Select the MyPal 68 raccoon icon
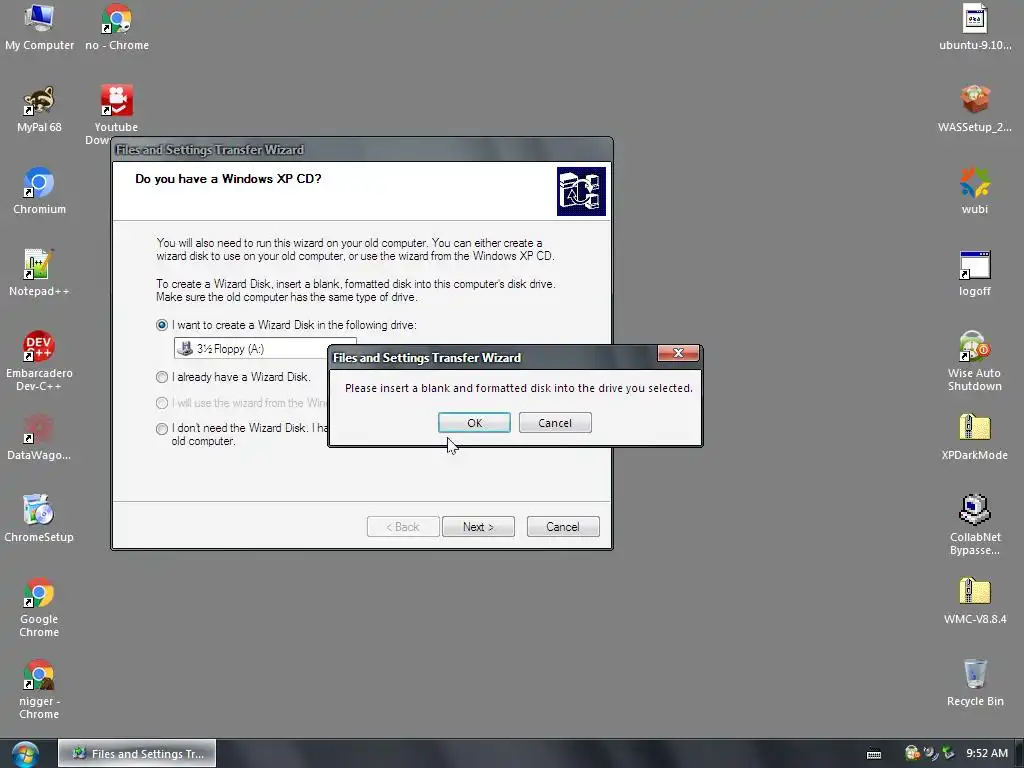The width and height of the screenshot is (1024, 768). 39,110
